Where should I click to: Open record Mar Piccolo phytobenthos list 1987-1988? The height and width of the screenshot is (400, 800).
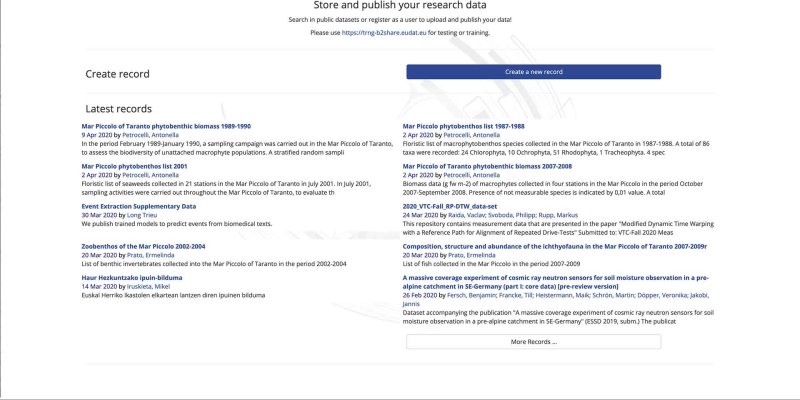click(463, 126)
